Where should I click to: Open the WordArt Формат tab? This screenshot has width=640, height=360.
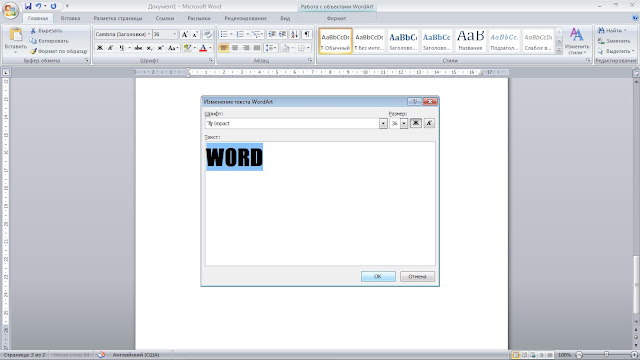point(336,18)
